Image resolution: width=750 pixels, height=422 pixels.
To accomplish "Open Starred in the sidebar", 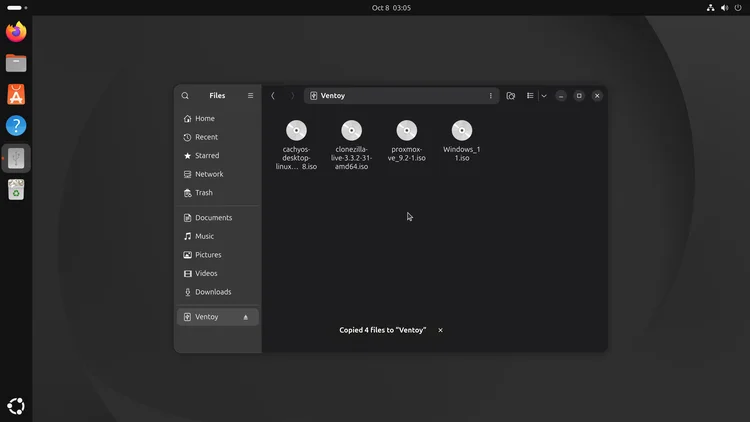I will pos(218,156).
